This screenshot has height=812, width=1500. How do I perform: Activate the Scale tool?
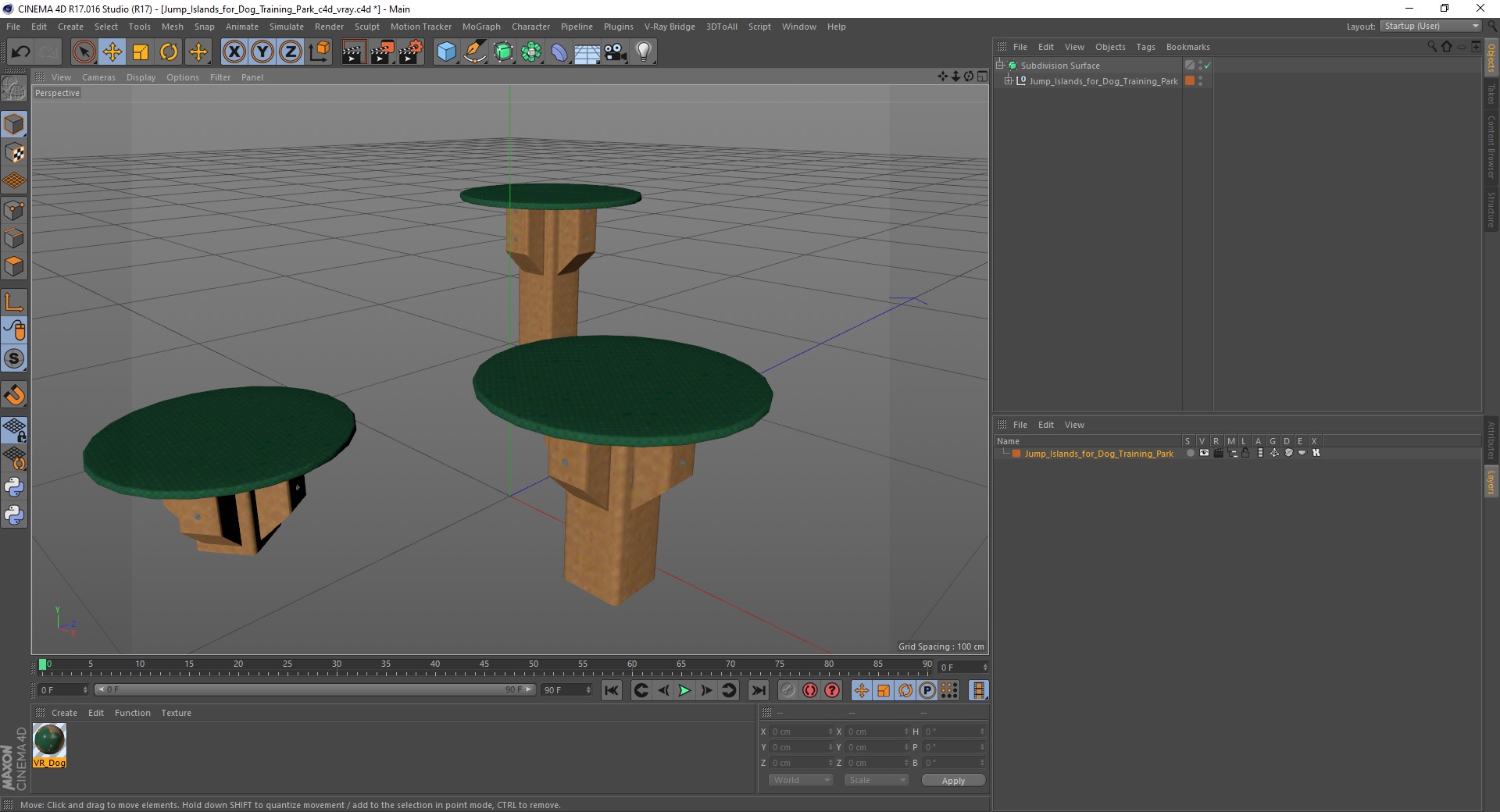[141, 52]
